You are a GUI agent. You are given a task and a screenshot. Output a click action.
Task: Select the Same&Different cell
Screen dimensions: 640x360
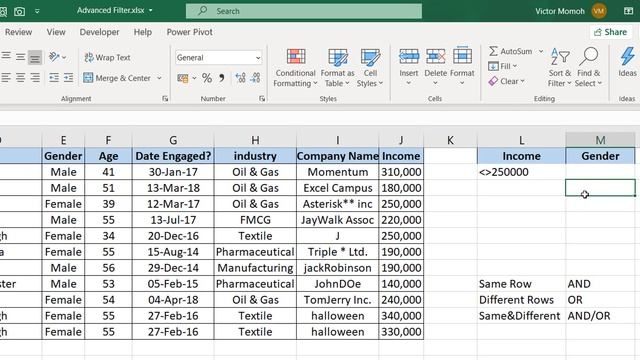coord(521,316)
